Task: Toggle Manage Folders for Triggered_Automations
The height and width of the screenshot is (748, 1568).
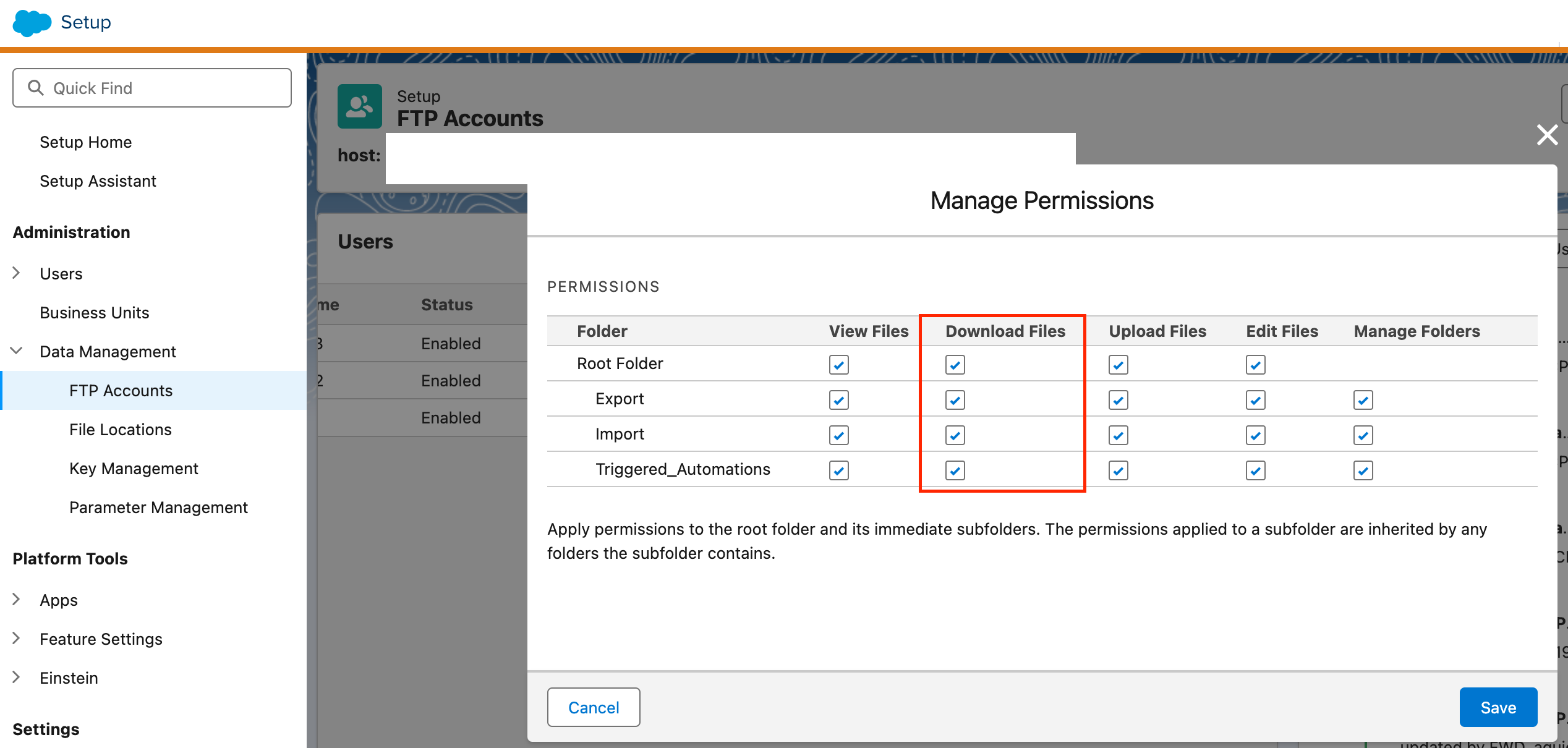Action: pyautogui.click(x=1363, y=470)
